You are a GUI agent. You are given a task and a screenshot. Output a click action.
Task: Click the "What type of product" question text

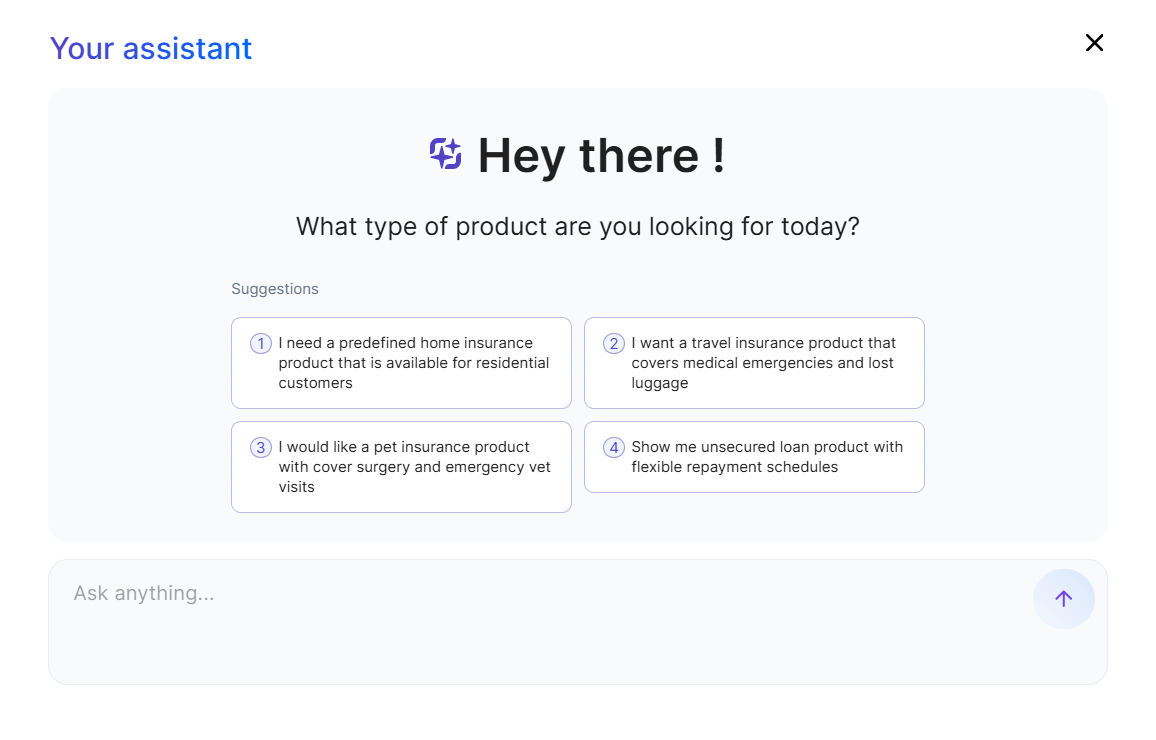tap(577, 227)
